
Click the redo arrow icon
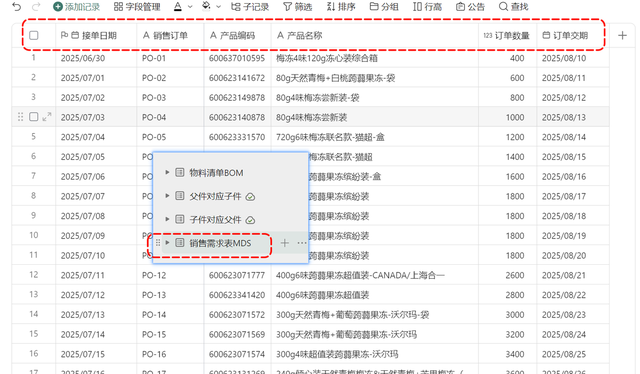pos(36,7)
